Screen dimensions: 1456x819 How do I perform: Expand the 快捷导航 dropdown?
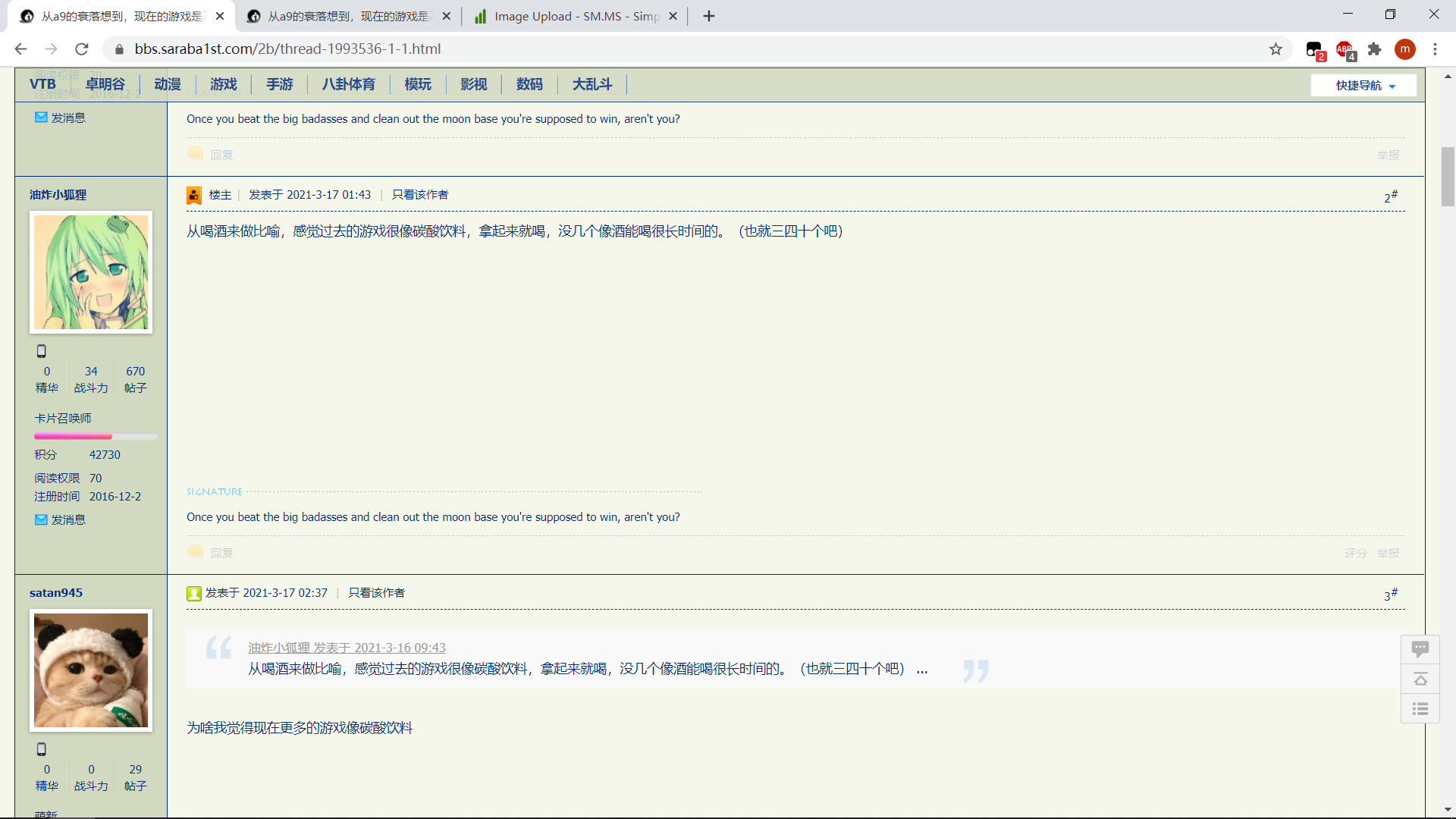(x=1363, y=86)
